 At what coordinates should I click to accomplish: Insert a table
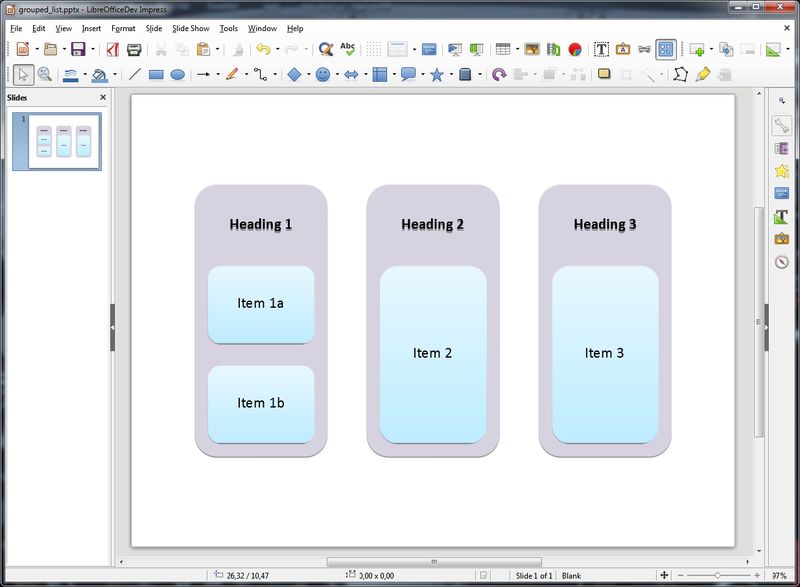click(503, 49)
